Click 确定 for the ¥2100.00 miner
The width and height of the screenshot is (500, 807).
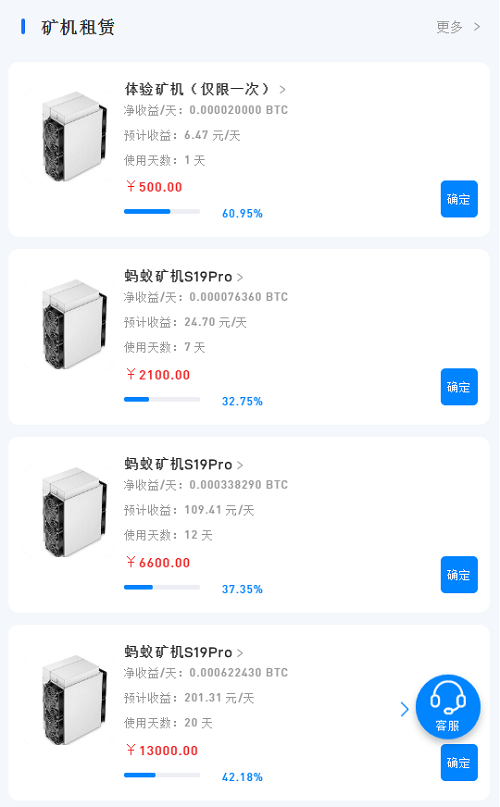(459, 387)
